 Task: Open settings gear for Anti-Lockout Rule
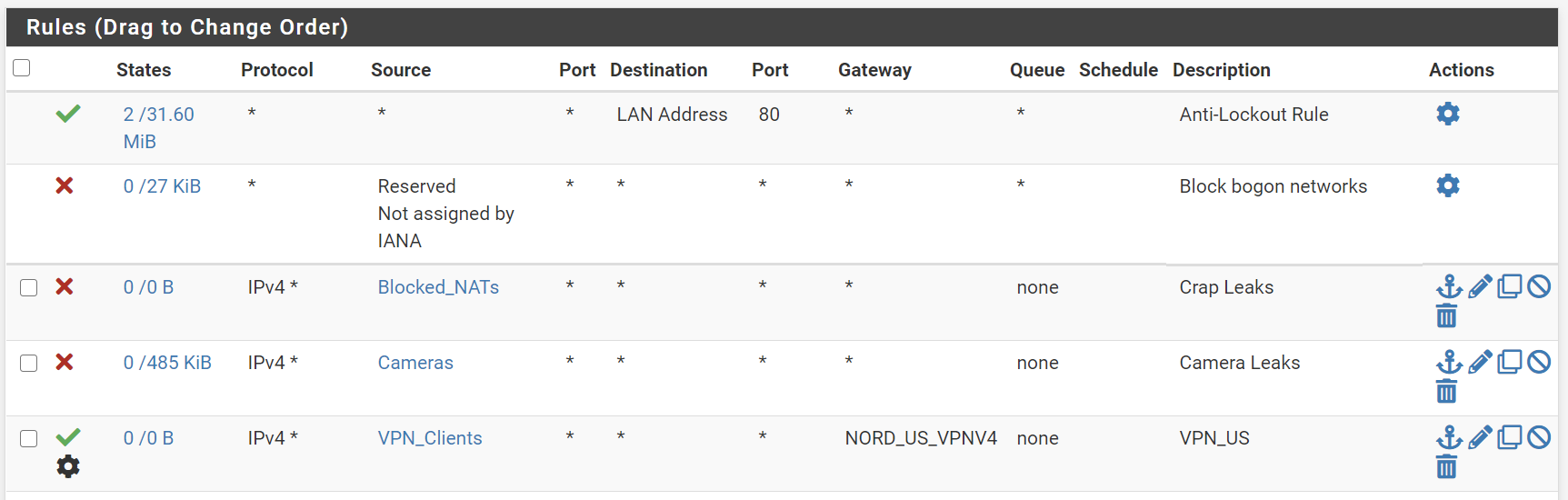coord(1448,114)
